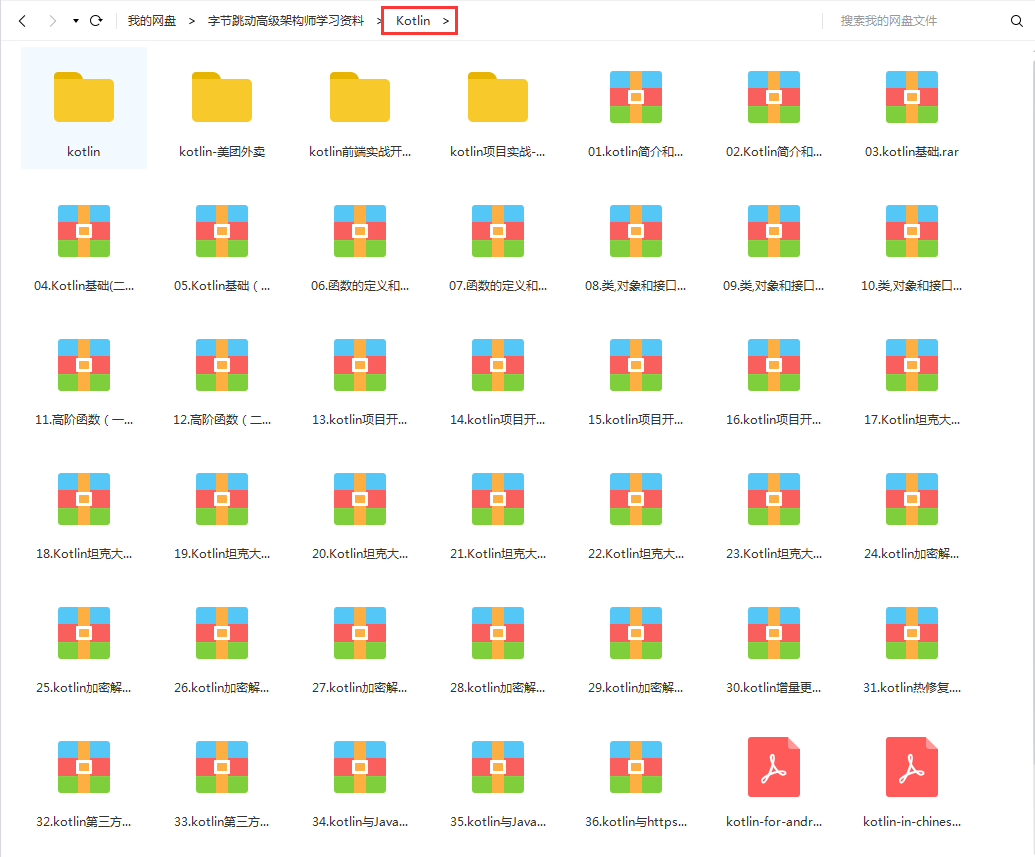Image resolution: width=1035 pixels, height=857 pixels.
Task: Select archive 07.函数的定义和...
Action: pos(498,242)
